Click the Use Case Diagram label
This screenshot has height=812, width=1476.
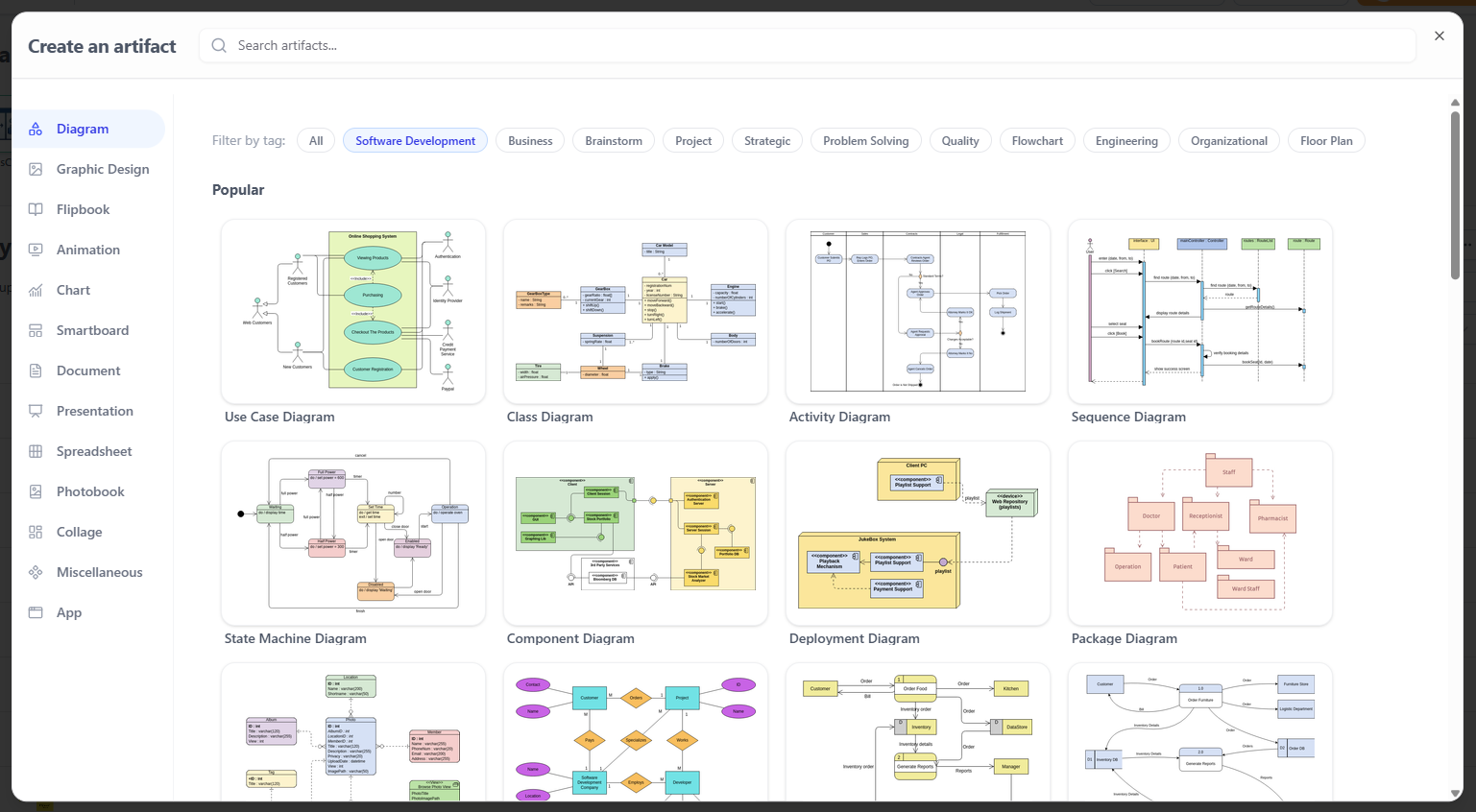[x=279, y=417]
